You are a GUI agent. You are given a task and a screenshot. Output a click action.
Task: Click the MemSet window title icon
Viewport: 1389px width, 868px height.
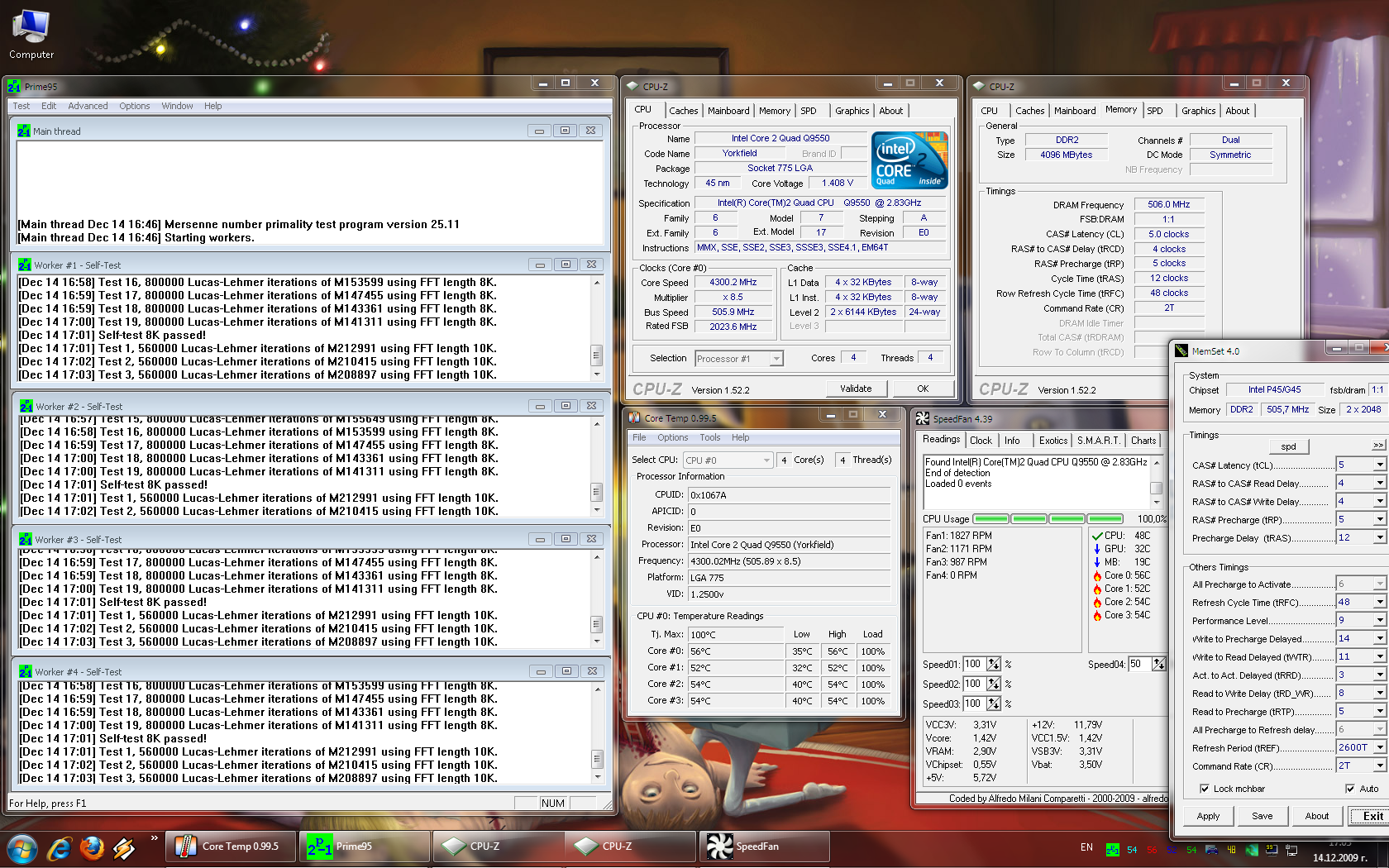[1181, 351]
